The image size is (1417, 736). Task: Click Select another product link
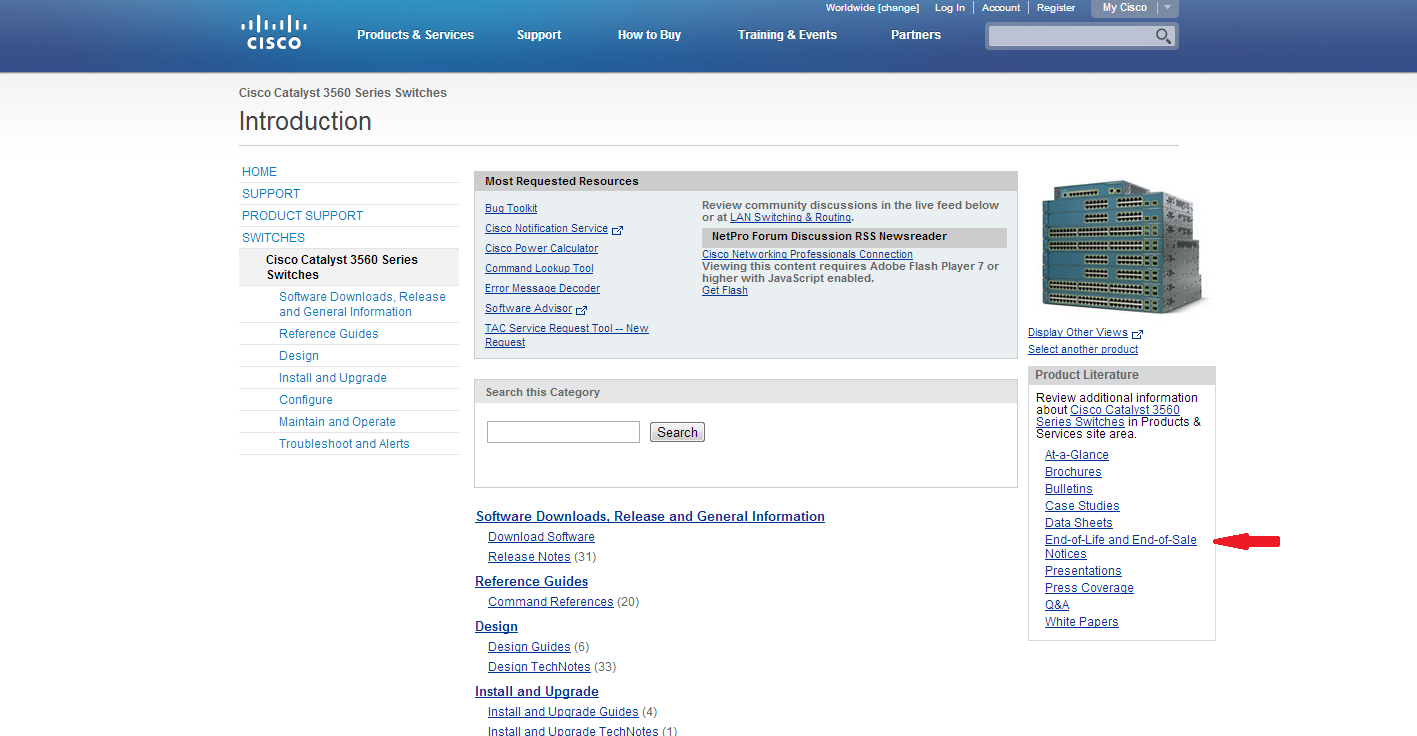[1083, 350]
